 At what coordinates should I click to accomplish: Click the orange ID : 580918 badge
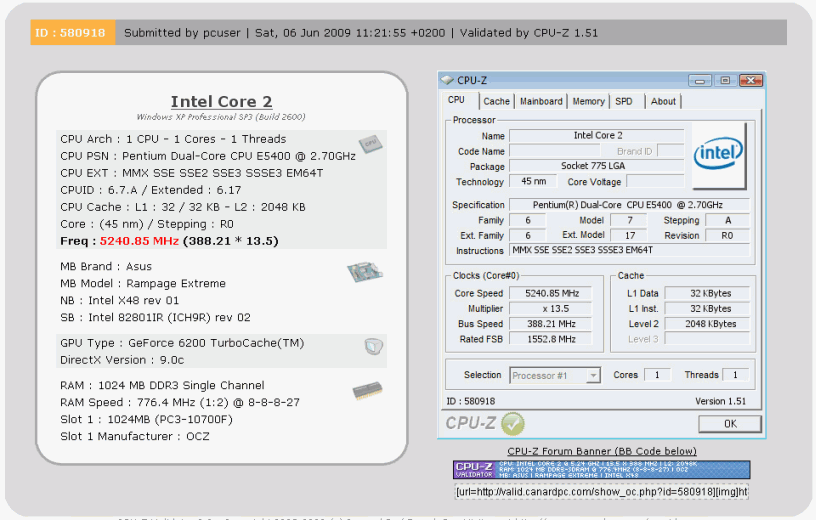point(72,32)
